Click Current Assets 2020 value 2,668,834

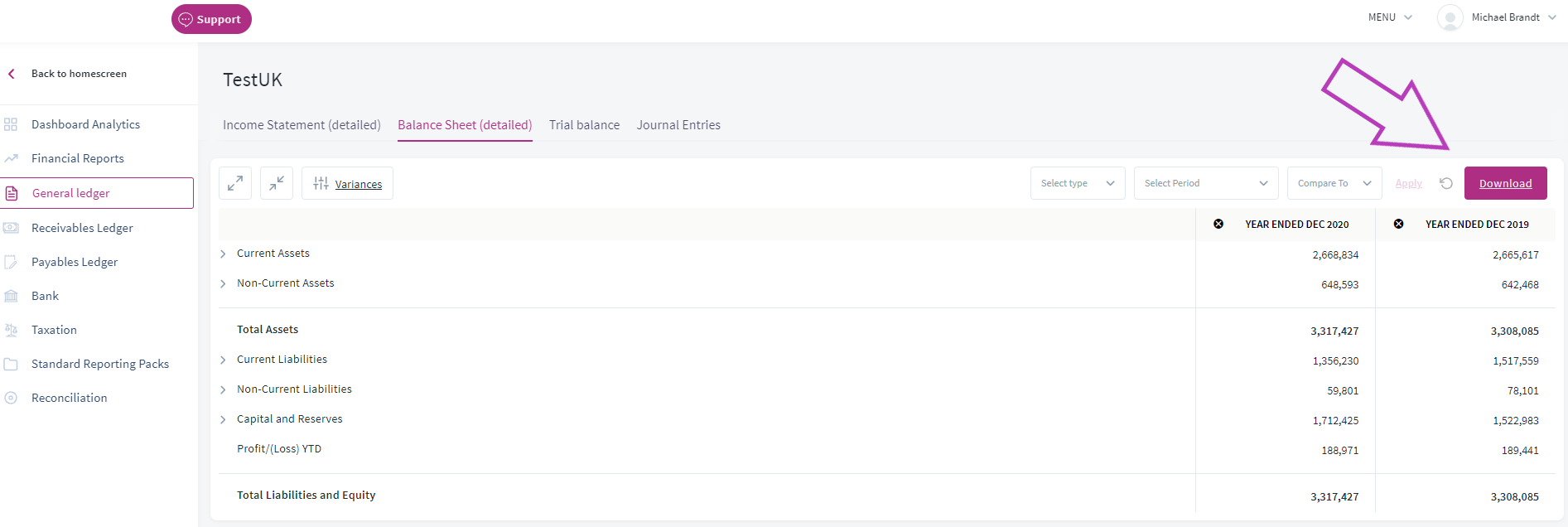[x=1335, y=255]
